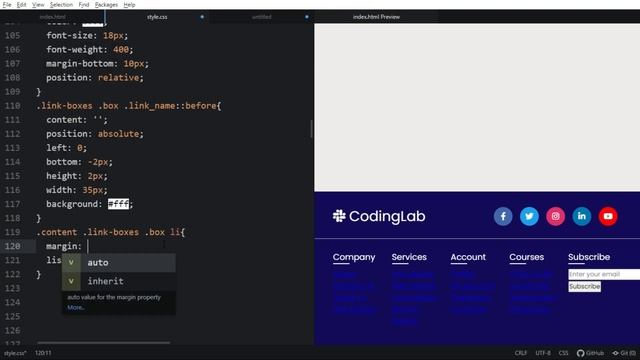The image size is (640, 360).
Task: Click the position: absolute line
Action: point(95,134)
